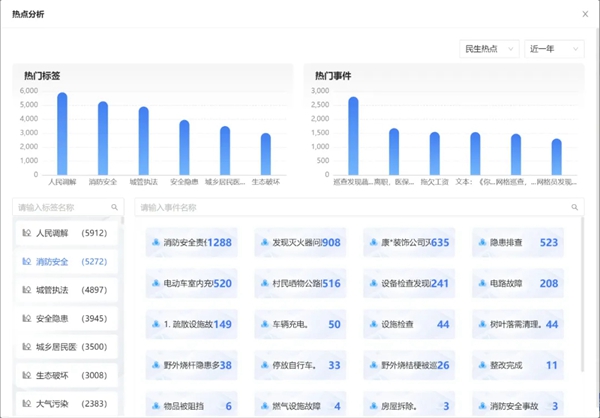This screenshot has width=600, height=418.
Task: Click the icon on 设施检查 card
Action: point(373,324)
